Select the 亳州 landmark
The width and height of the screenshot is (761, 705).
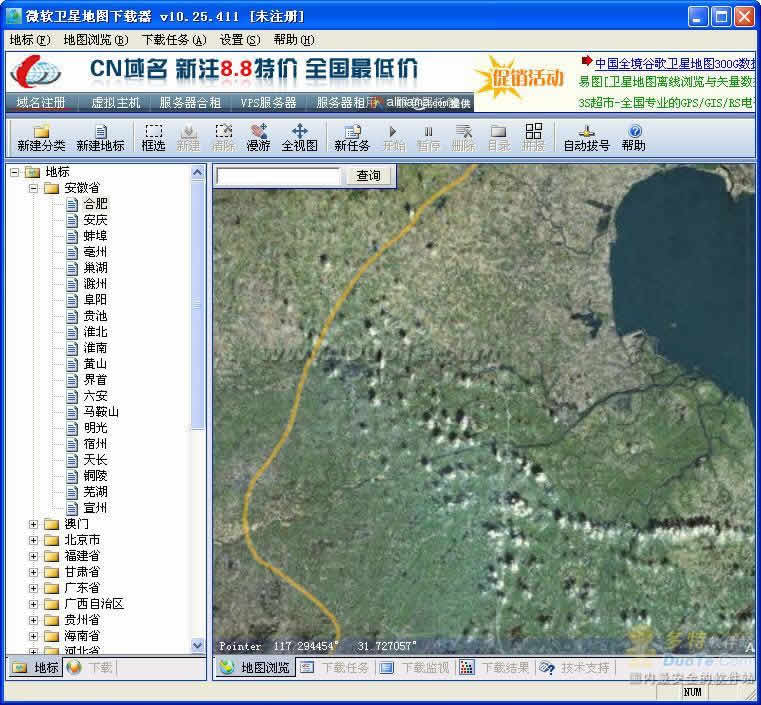point(95,252)
